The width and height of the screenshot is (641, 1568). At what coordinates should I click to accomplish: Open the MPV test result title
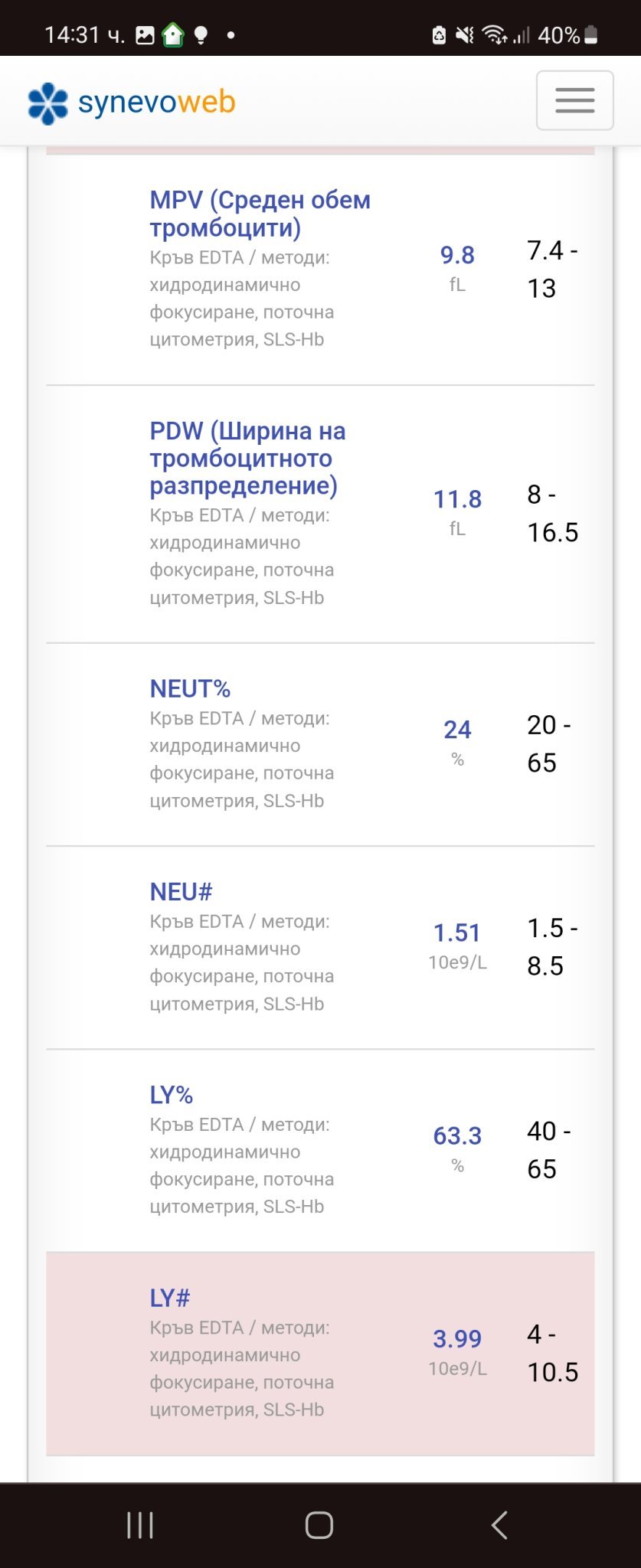click(x=260, y=214)
